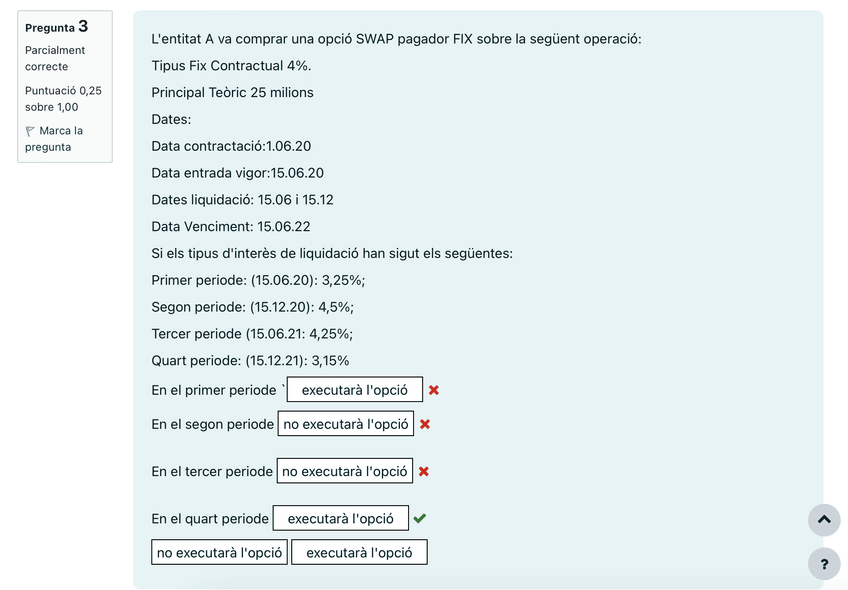Pick the bottom-row "no executarà l'opció" choice

point(220,552)
